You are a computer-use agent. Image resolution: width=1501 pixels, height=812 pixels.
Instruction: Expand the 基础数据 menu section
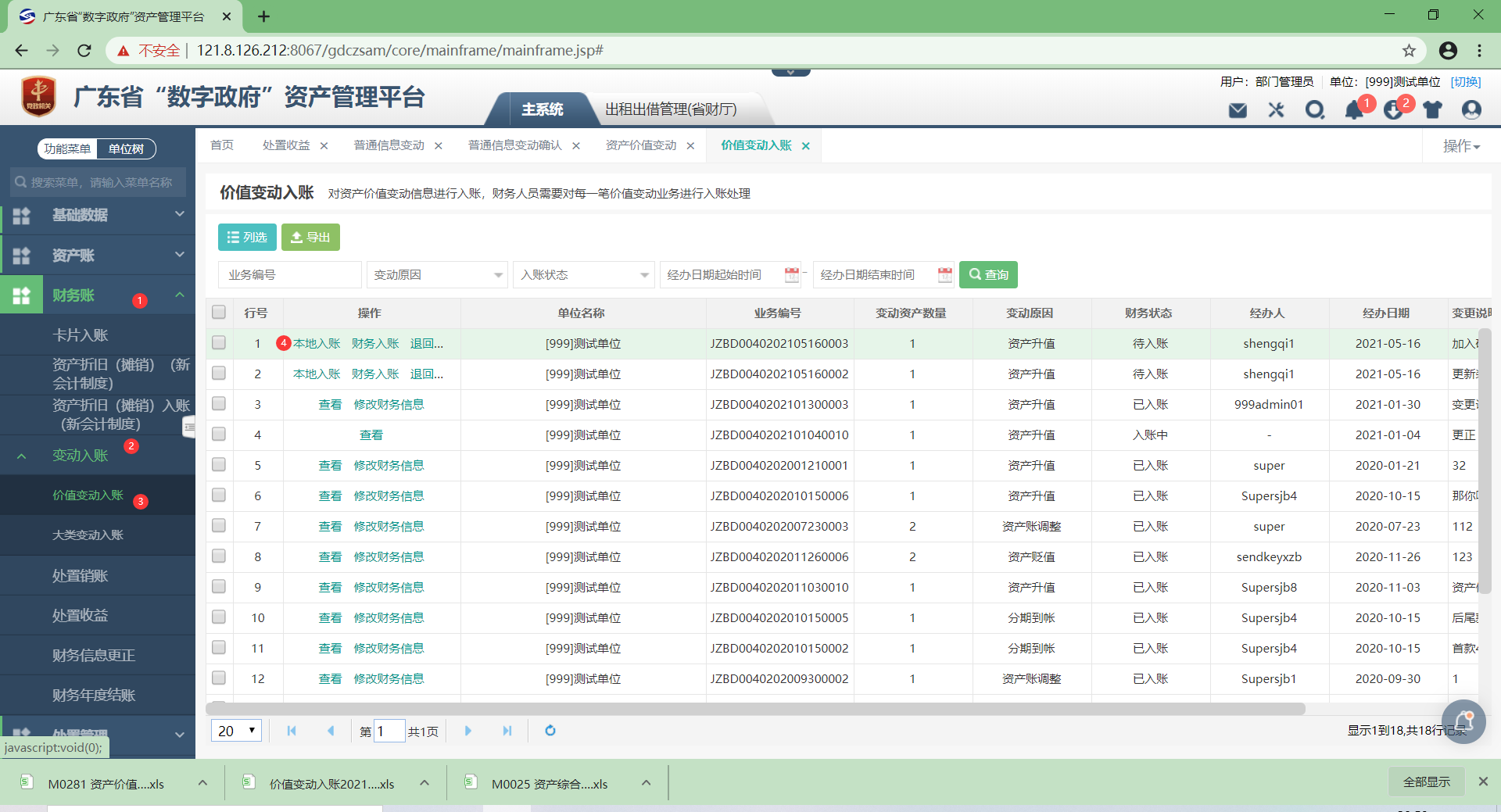[98, 215]
